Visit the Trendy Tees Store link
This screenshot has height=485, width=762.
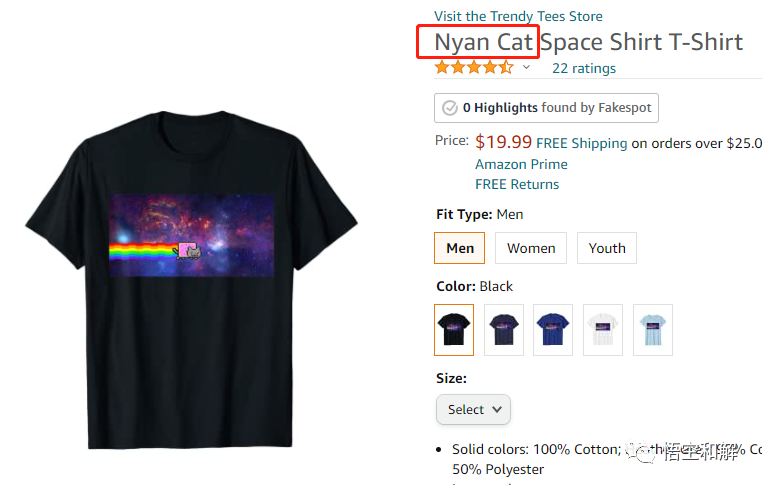point(518,16)
